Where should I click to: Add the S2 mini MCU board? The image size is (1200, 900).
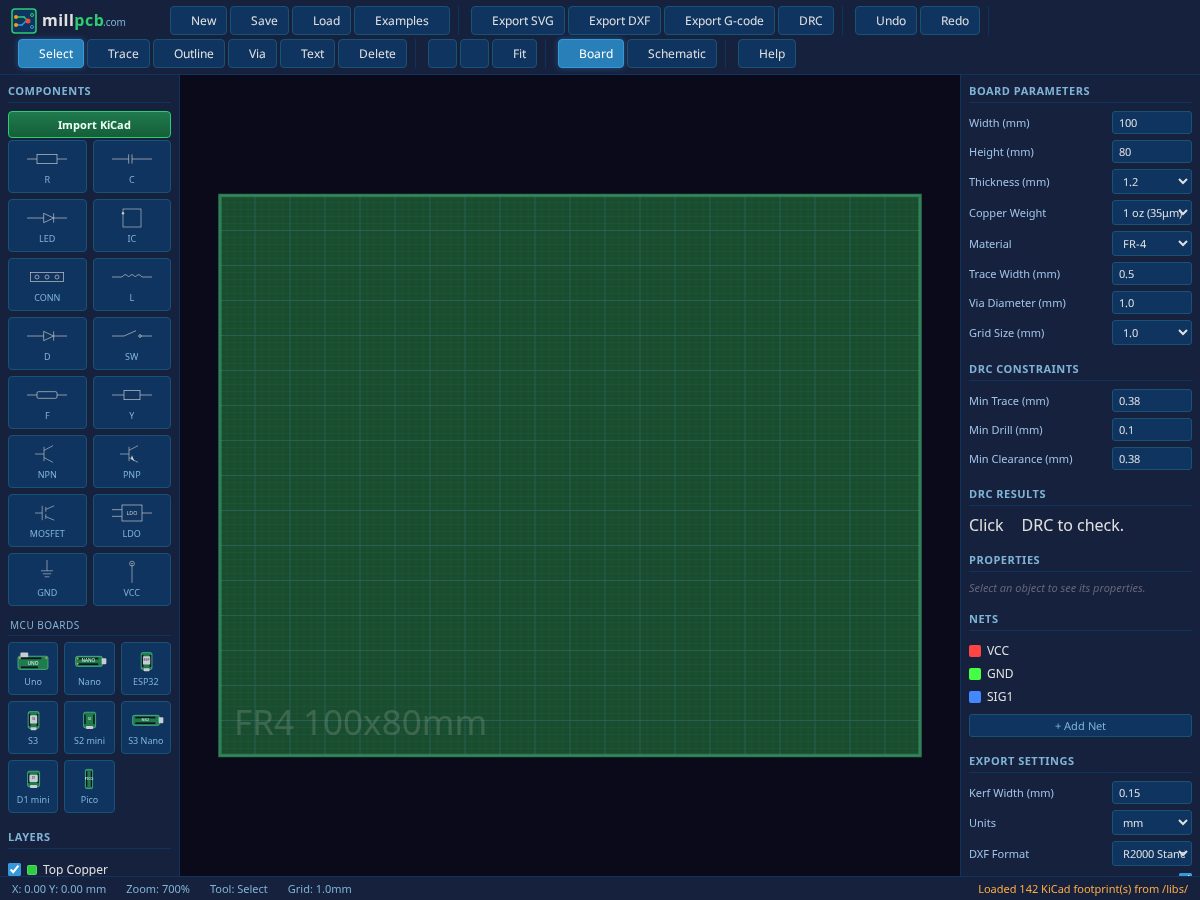(89, 727)
